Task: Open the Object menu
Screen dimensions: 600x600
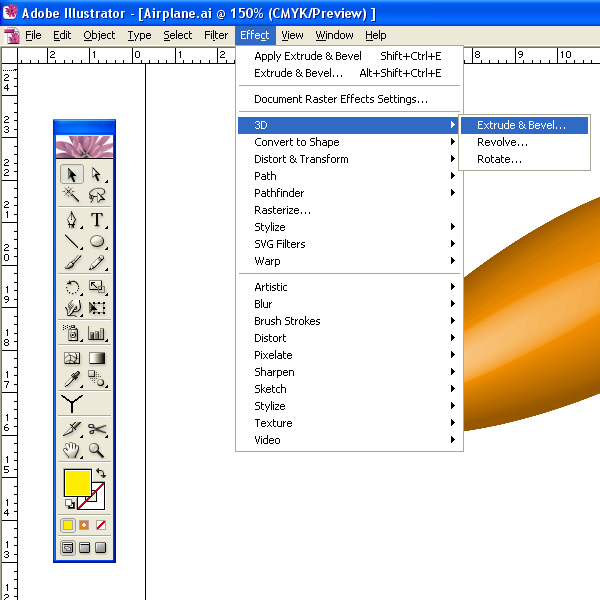Action: click(x=99, y=35)
